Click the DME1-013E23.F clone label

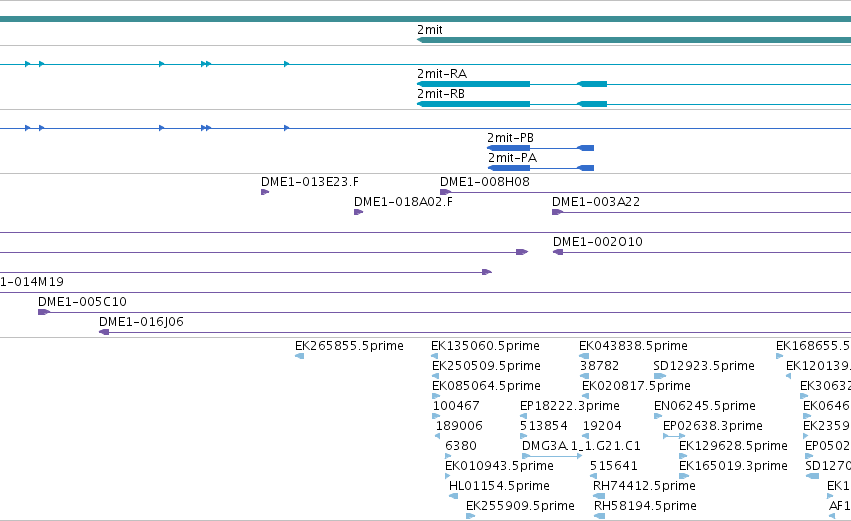pyautogui.click(x=310, y=182)
